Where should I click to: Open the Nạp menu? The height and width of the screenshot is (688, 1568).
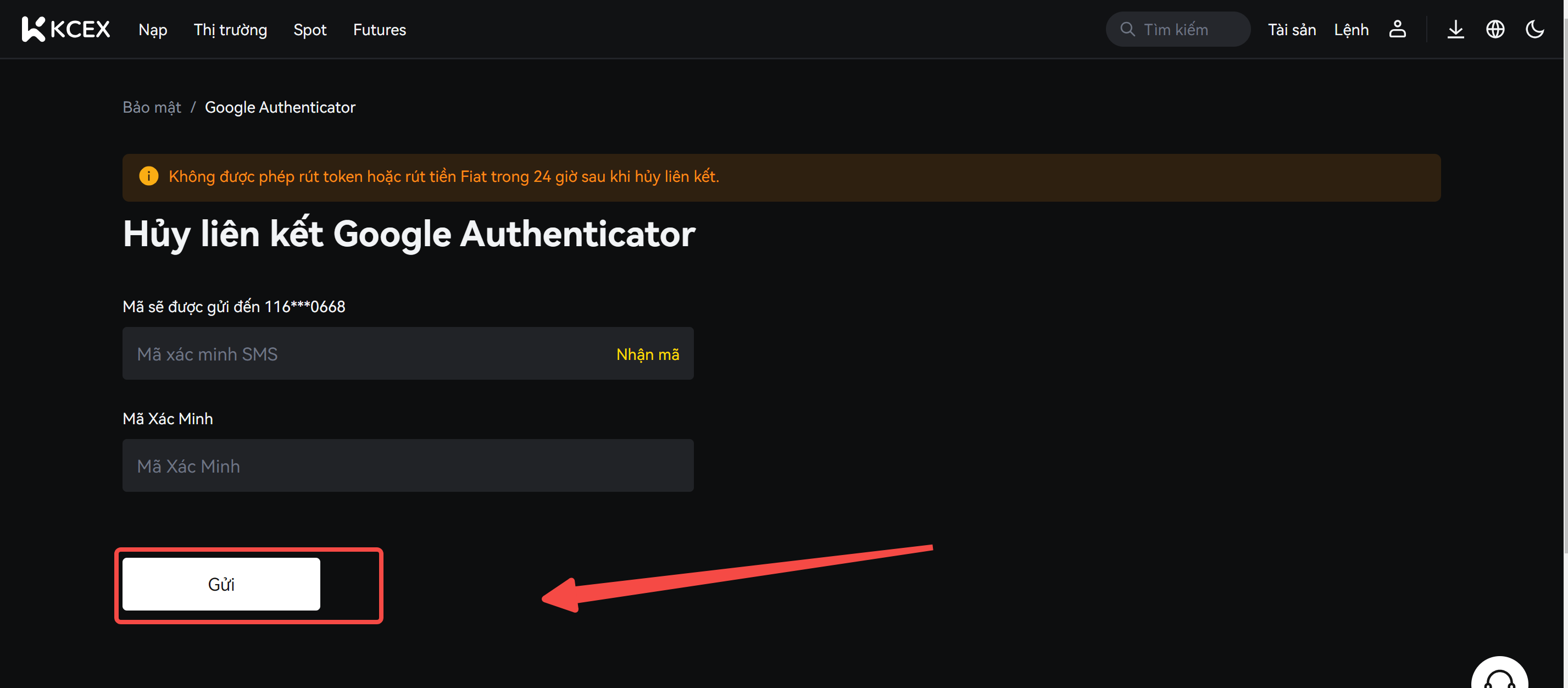pos(153,30)
